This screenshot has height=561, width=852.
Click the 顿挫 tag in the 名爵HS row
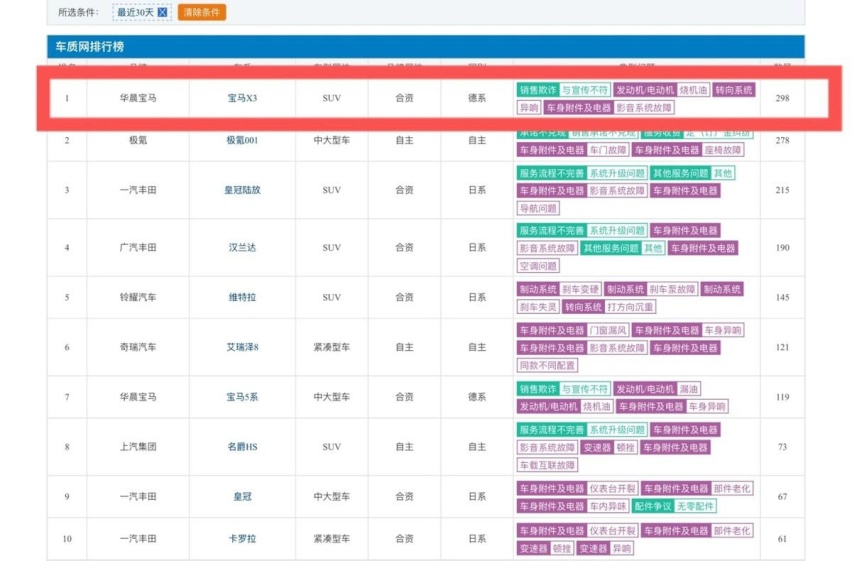point(625,447)
